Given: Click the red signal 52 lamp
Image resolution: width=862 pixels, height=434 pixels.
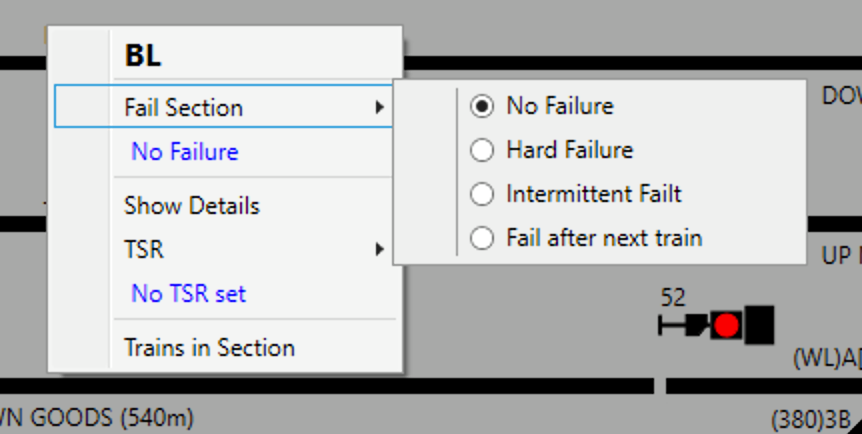Looking at the screenshot, I should pyautogui.click(x=726, y=325).
